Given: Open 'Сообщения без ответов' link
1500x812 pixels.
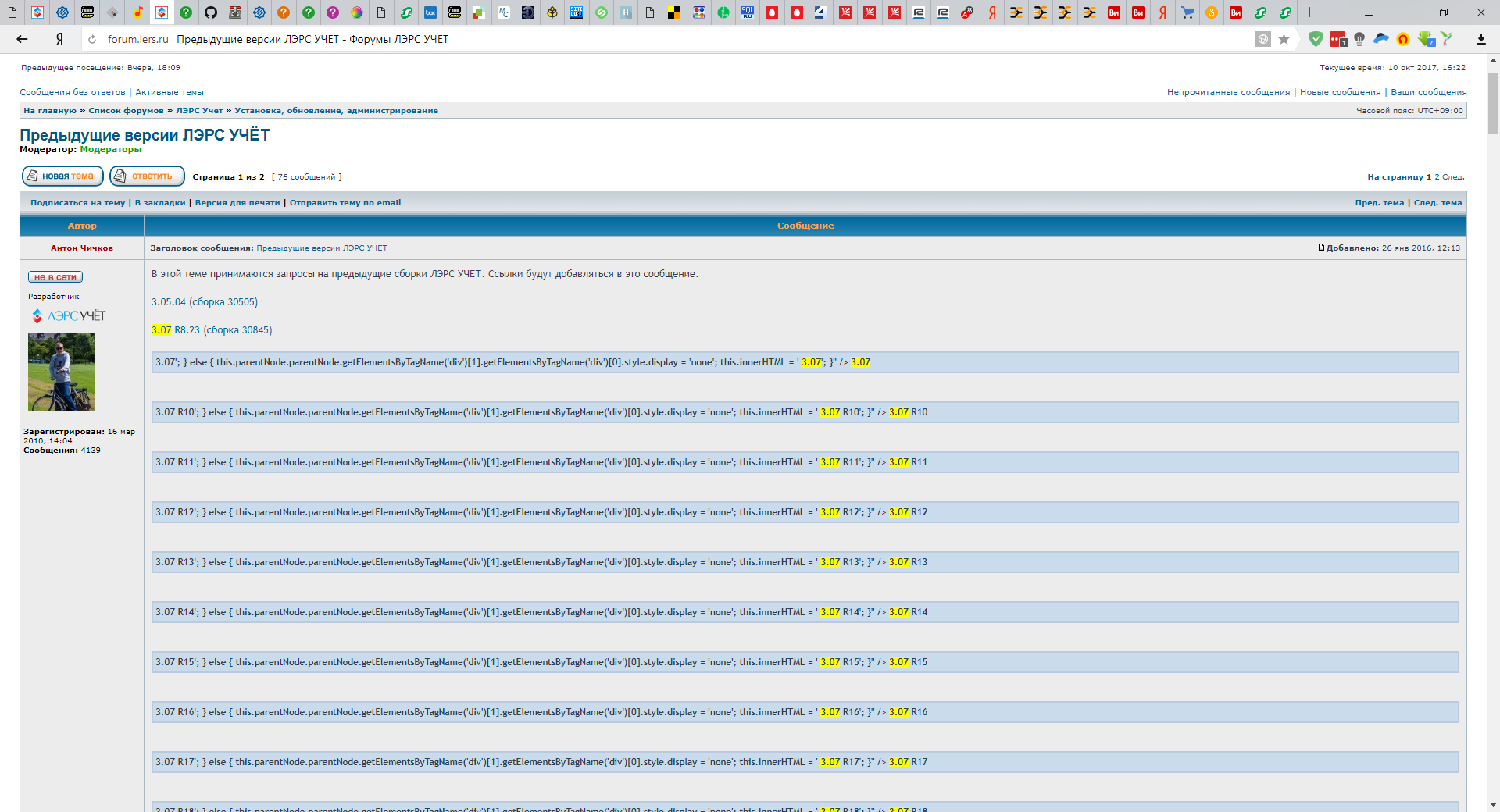Looking at the screenshot, I should point(73,92).
